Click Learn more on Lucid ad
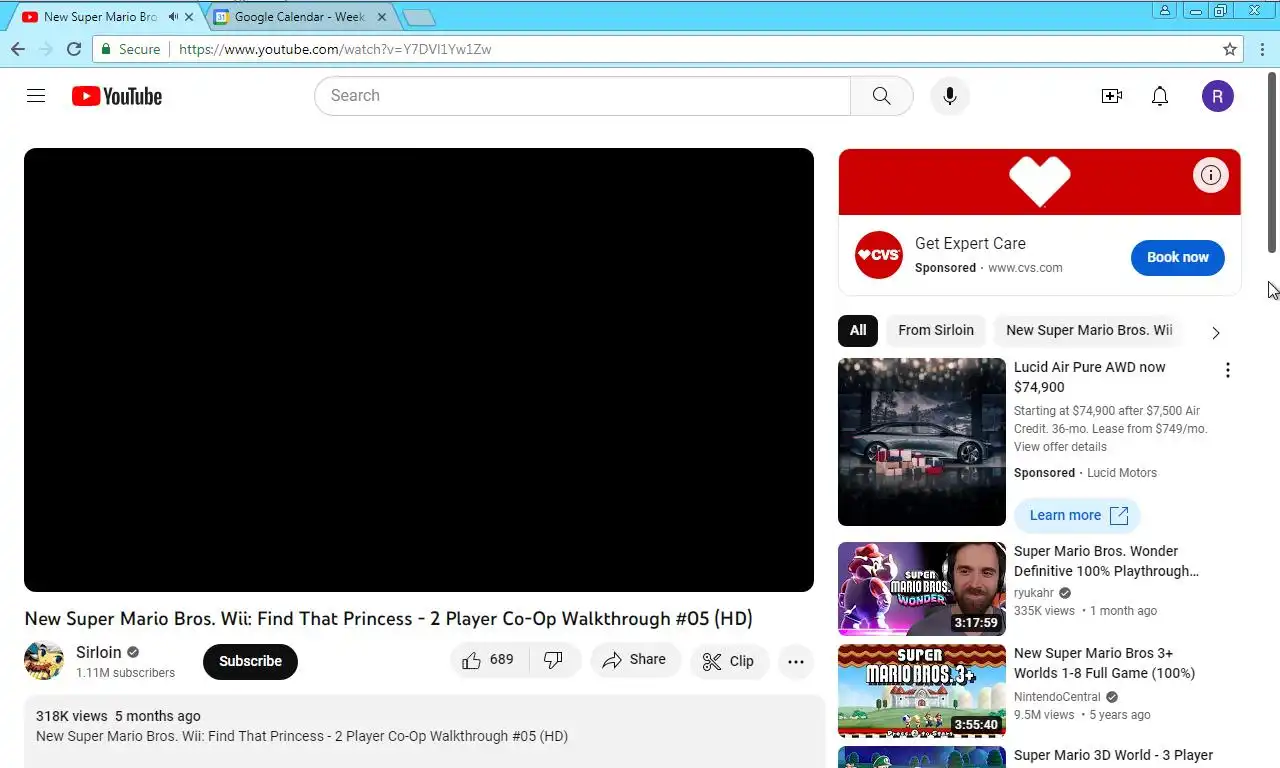This screenshot has width=1280, height=768. [1077, 515]
